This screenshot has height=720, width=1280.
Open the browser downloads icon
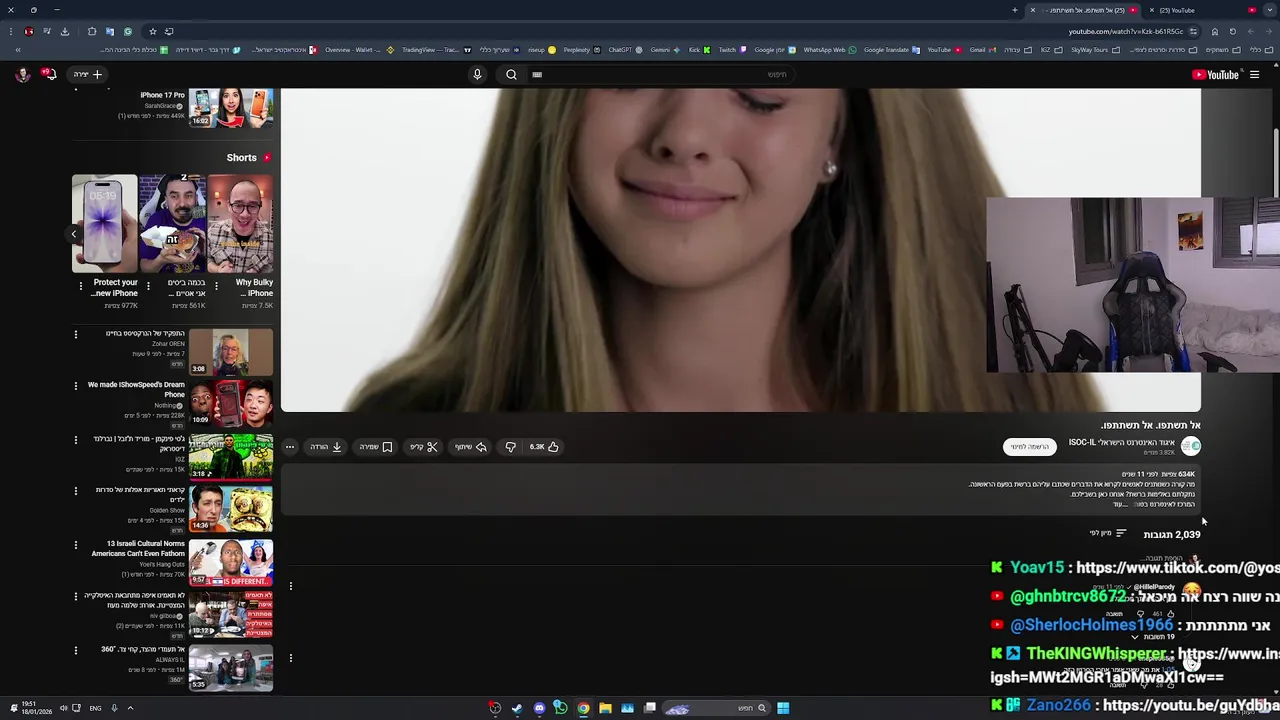tap(64, 31)
